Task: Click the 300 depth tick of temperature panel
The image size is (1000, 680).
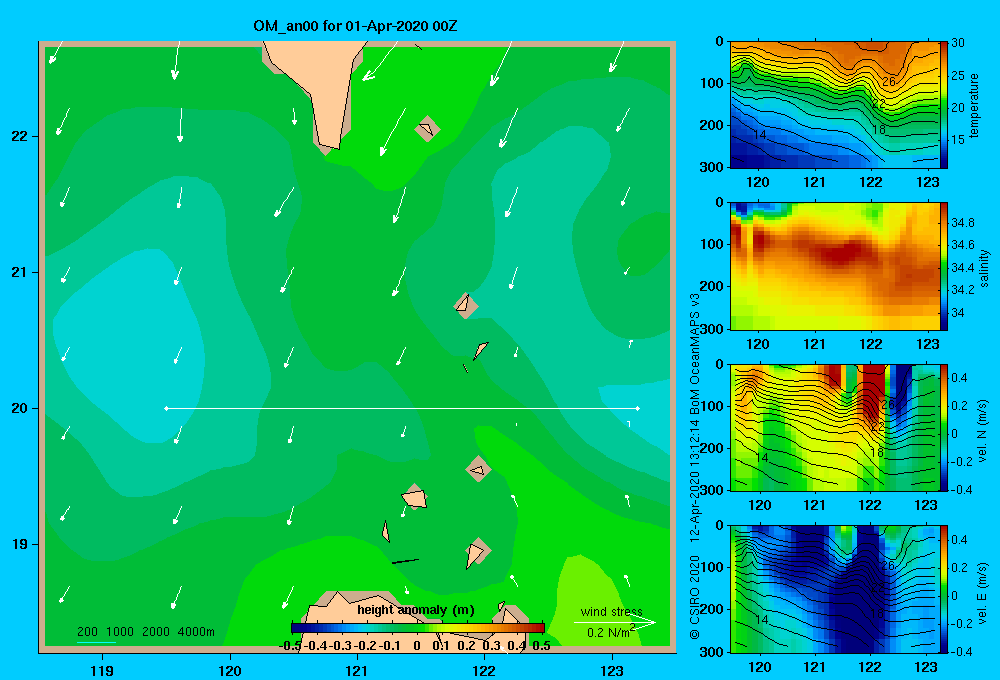Action: tap(711, 167)
